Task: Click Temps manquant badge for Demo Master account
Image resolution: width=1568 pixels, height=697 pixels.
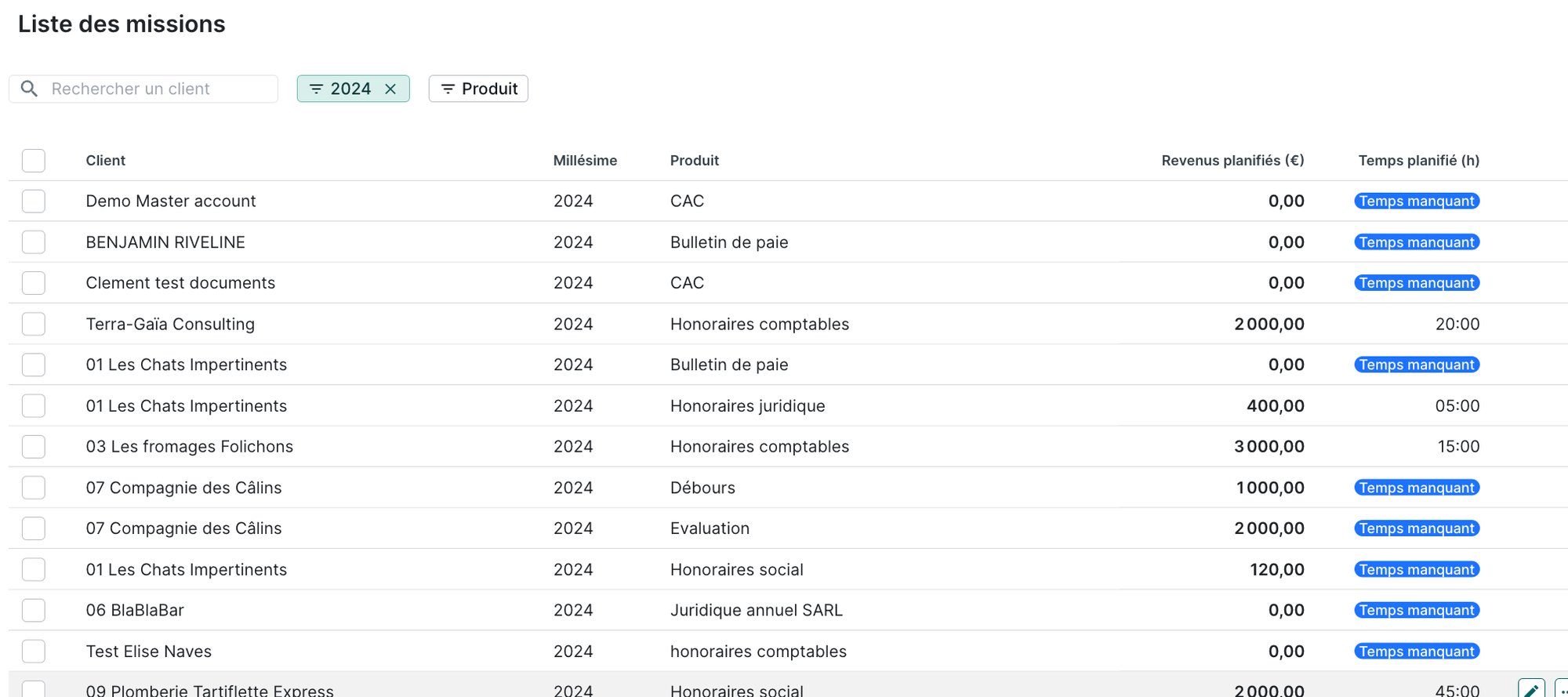Action: (1416, 201)
